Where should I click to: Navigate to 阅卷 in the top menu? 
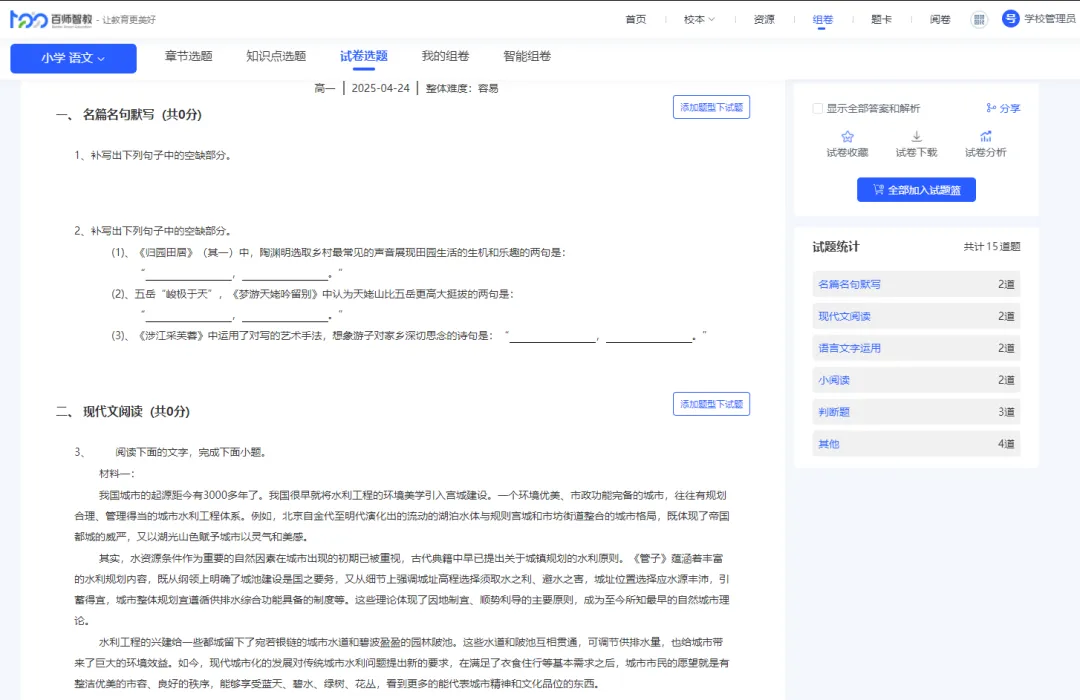pos(939,18)
